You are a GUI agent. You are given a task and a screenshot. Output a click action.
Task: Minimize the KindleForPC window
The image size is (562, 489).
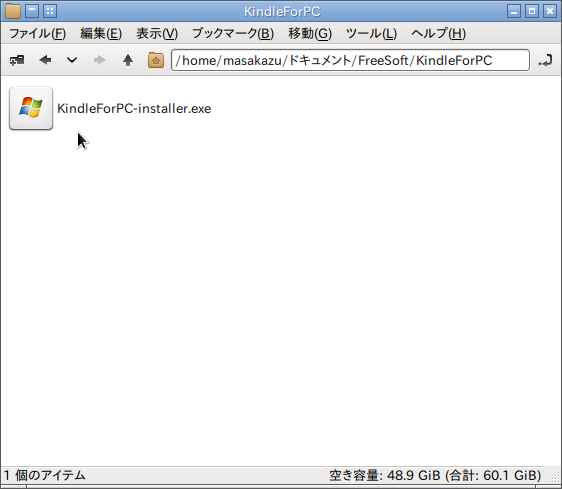tap(514, 11)
